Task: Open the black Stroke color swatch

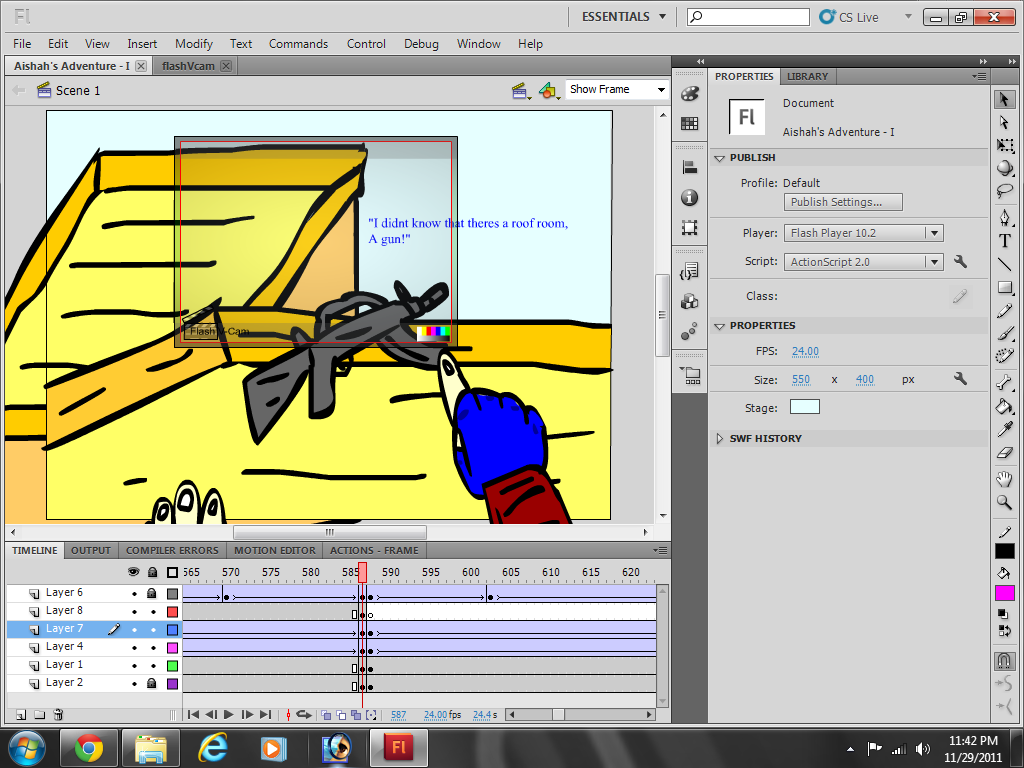Action: tap(1004, 551)
